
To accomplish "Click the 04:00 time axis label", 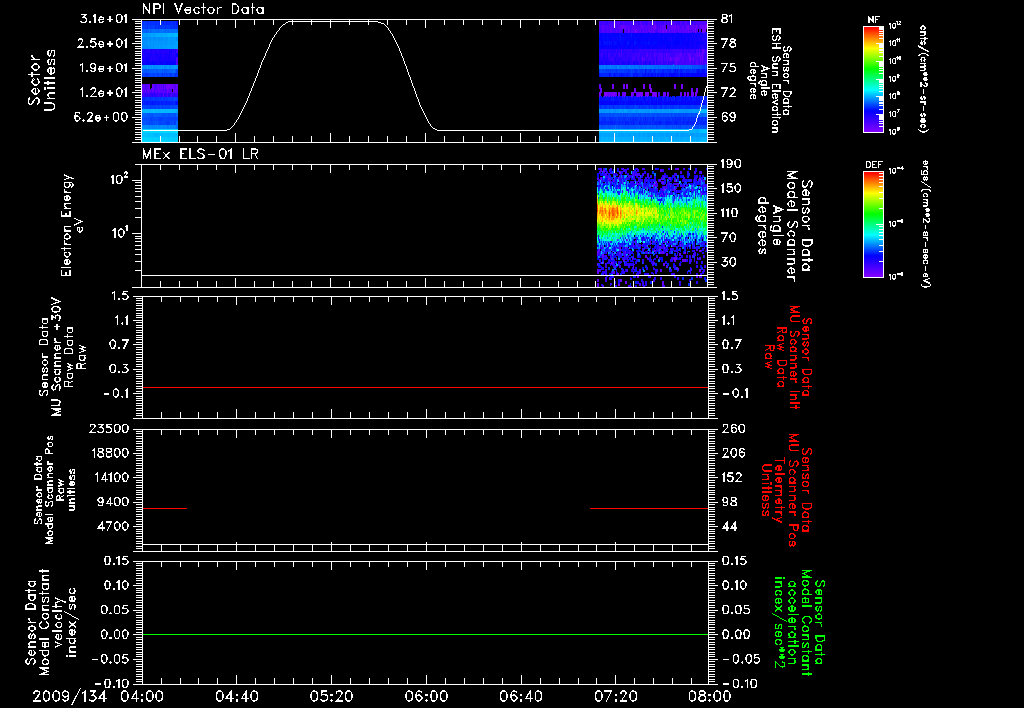I will point(142,696).
